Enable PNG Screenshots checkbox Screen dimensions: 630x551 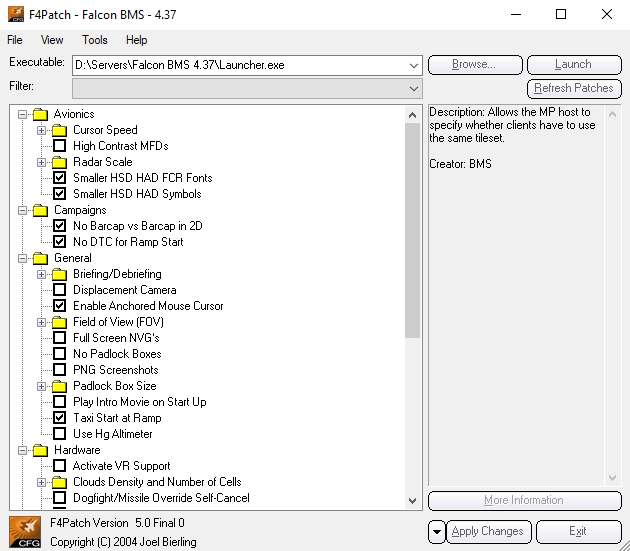[59, 370]
